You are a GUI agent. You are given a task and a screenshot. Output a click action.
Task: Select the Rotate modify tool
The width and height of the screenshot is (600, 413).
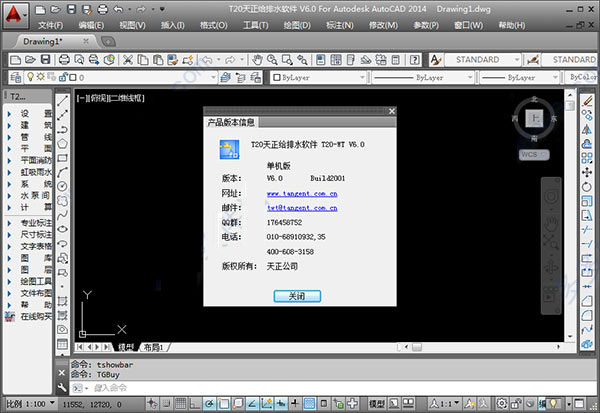click(x=587, y=187)
